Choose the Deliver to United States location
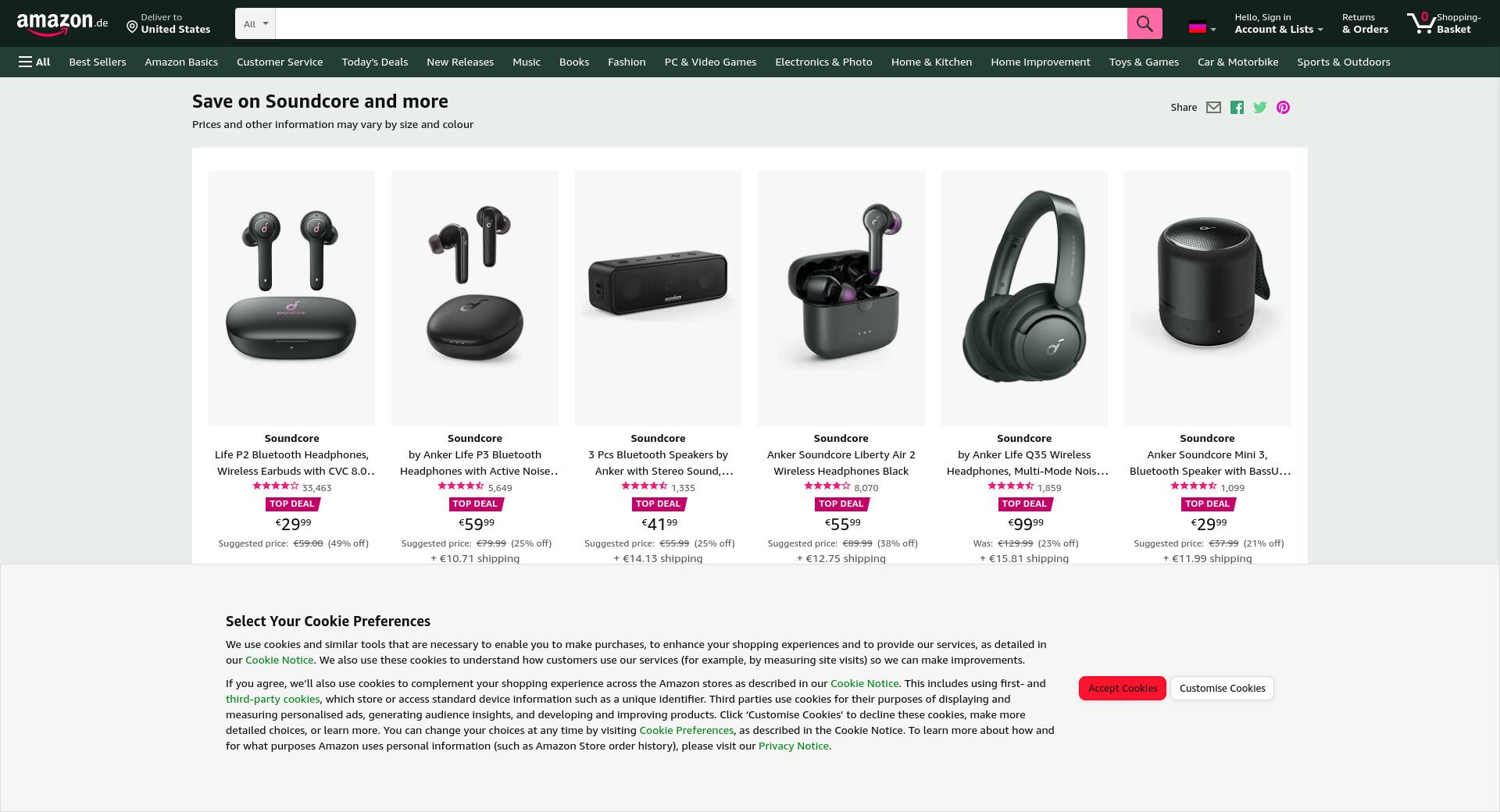 (x=169, y=23)
